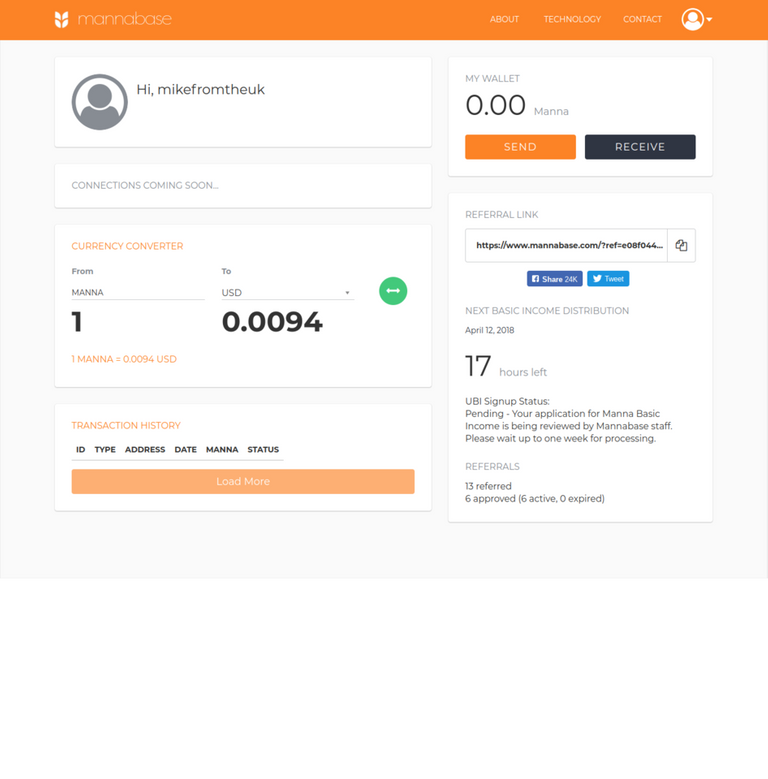Click the 'CONNECTIONS COMING SOON...' text
768x779 pixels.
pos(145,185)
